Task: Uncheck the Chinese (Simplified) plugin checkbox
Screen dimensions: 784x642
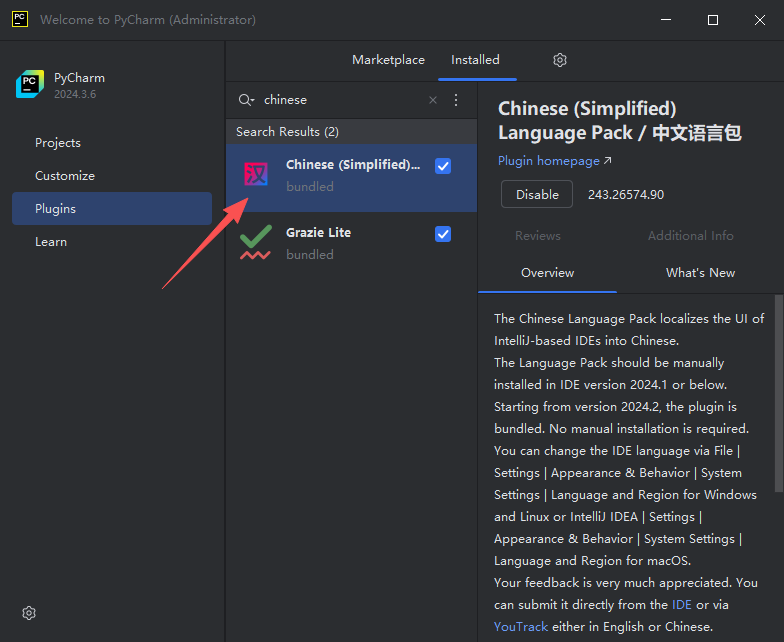Action: click(443, 166)
